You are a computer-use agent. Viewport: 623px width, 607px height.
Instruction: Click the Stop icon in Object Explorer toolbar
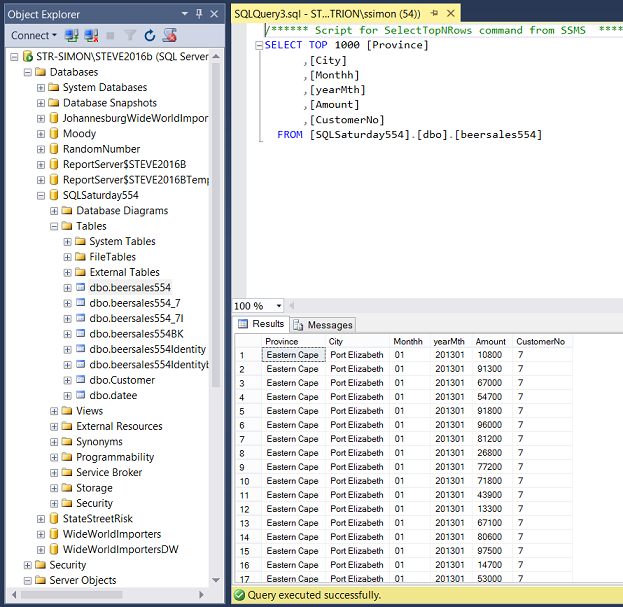[x=110, y=35]
